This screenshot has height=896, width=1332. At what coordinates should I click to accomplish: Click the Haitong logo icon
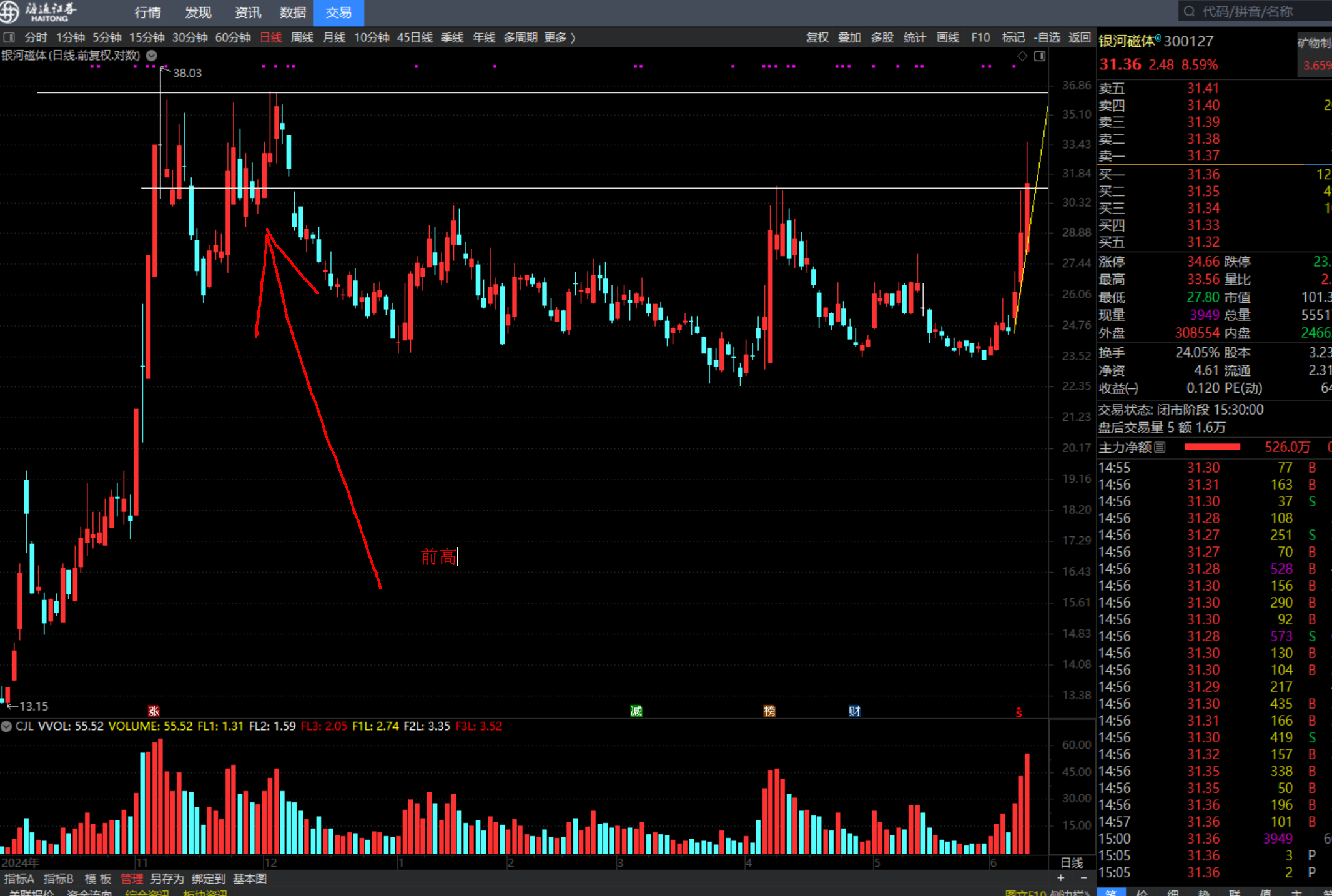pyautogui.click(x=9, y=11)
